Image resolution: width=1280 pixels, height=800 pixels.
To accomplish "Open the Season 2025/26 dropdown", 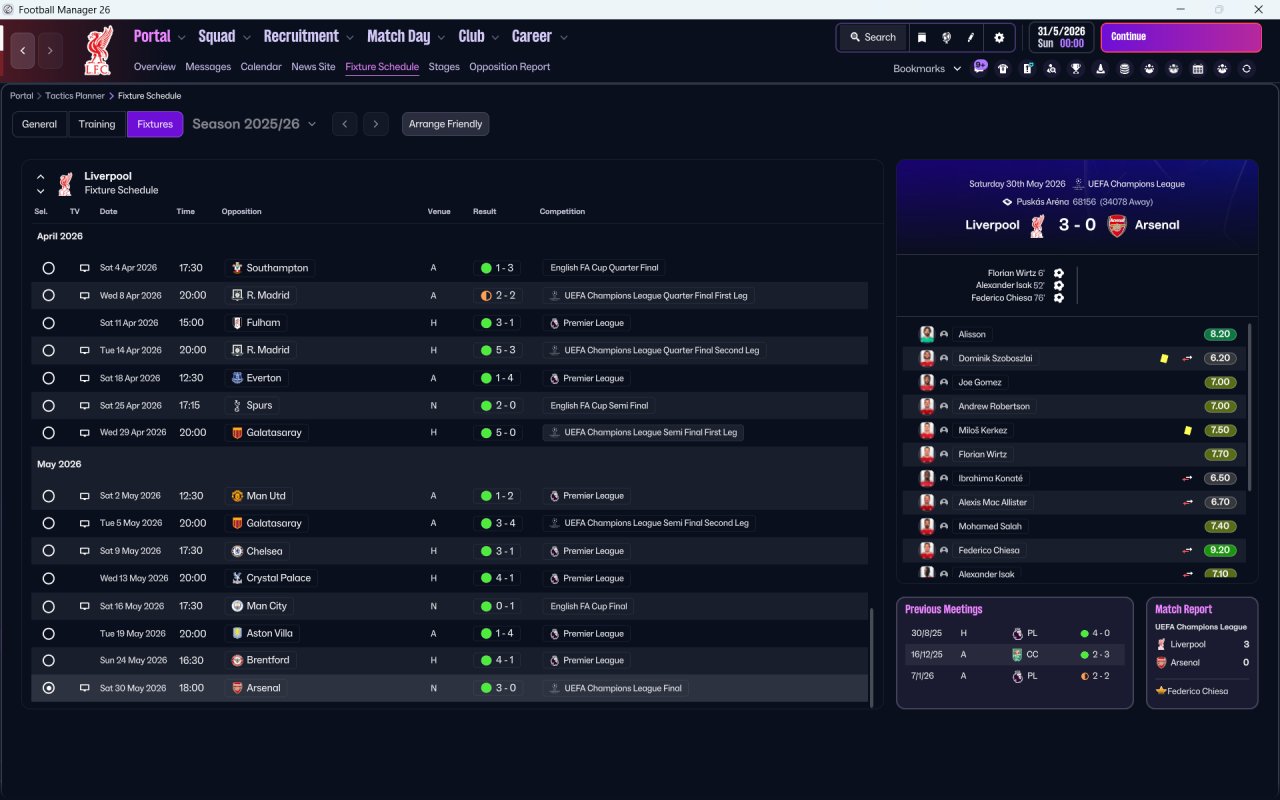I will click(x=254, y=124).
